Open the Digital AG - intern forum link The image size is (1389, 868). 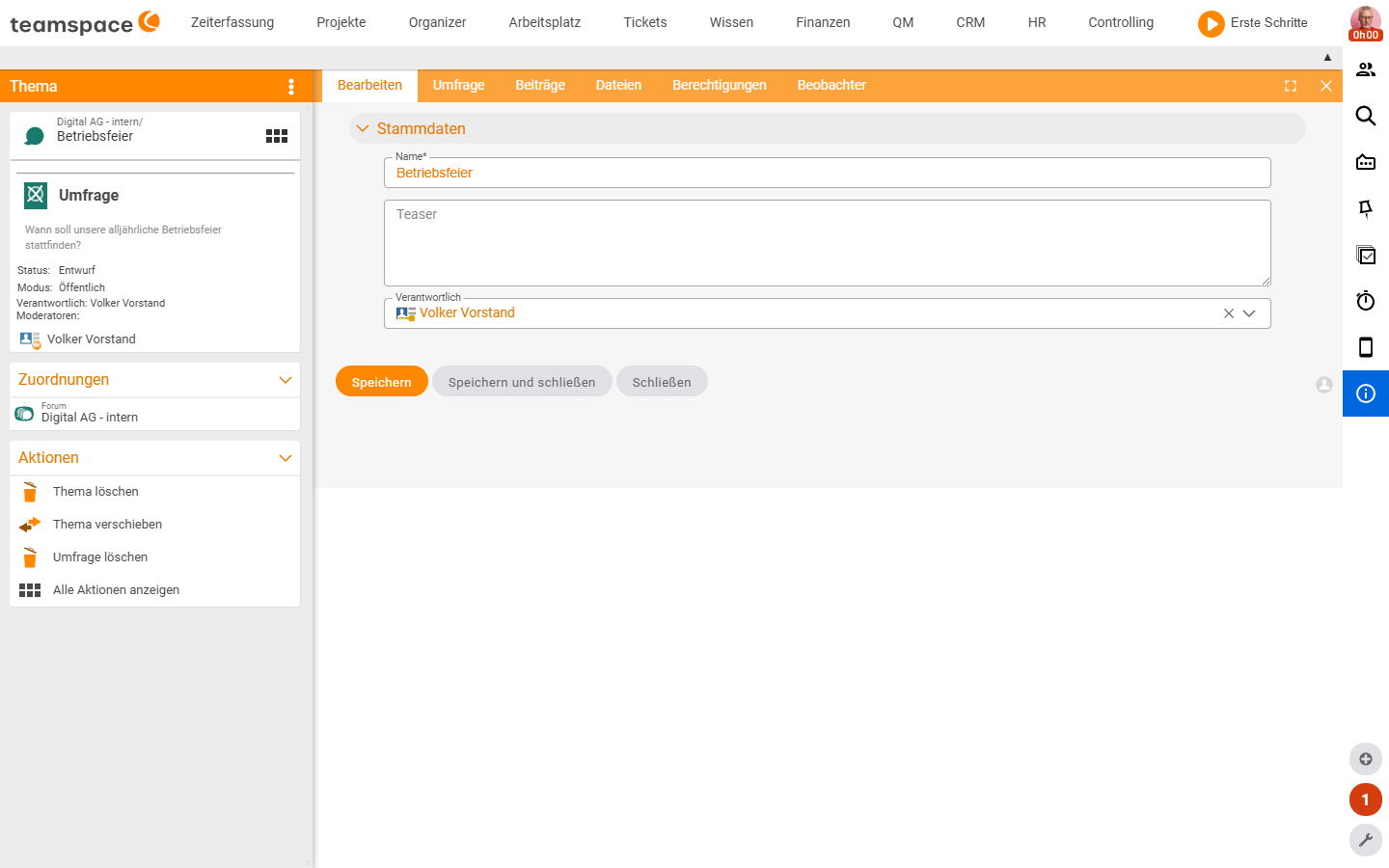point(90,418)
